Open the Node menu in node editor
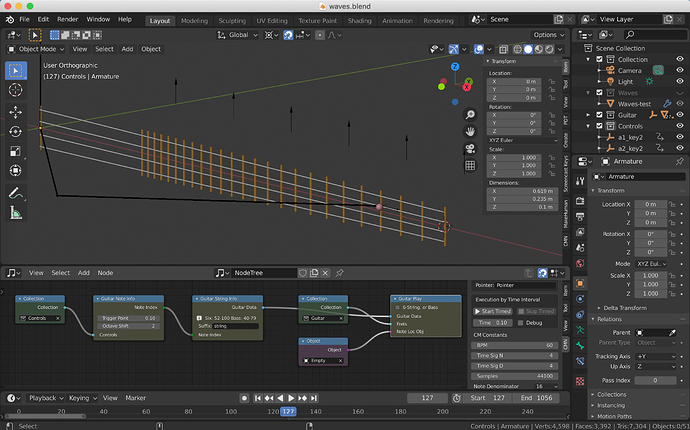Image resolution: width=690 pixels, height=430 pixels. [105, 273]
